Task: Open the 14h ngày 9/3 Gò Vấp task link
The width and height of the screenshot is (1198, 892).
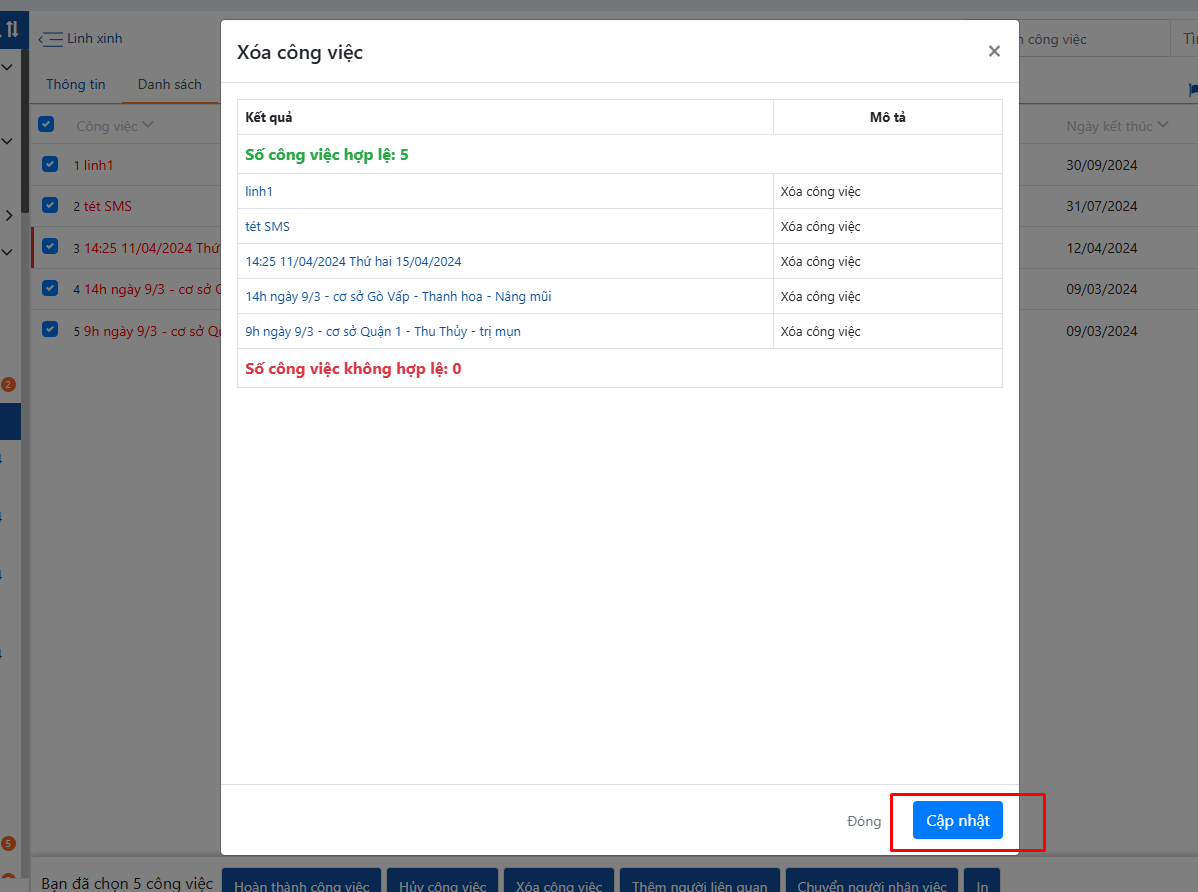Action: [x=398, y=297]
